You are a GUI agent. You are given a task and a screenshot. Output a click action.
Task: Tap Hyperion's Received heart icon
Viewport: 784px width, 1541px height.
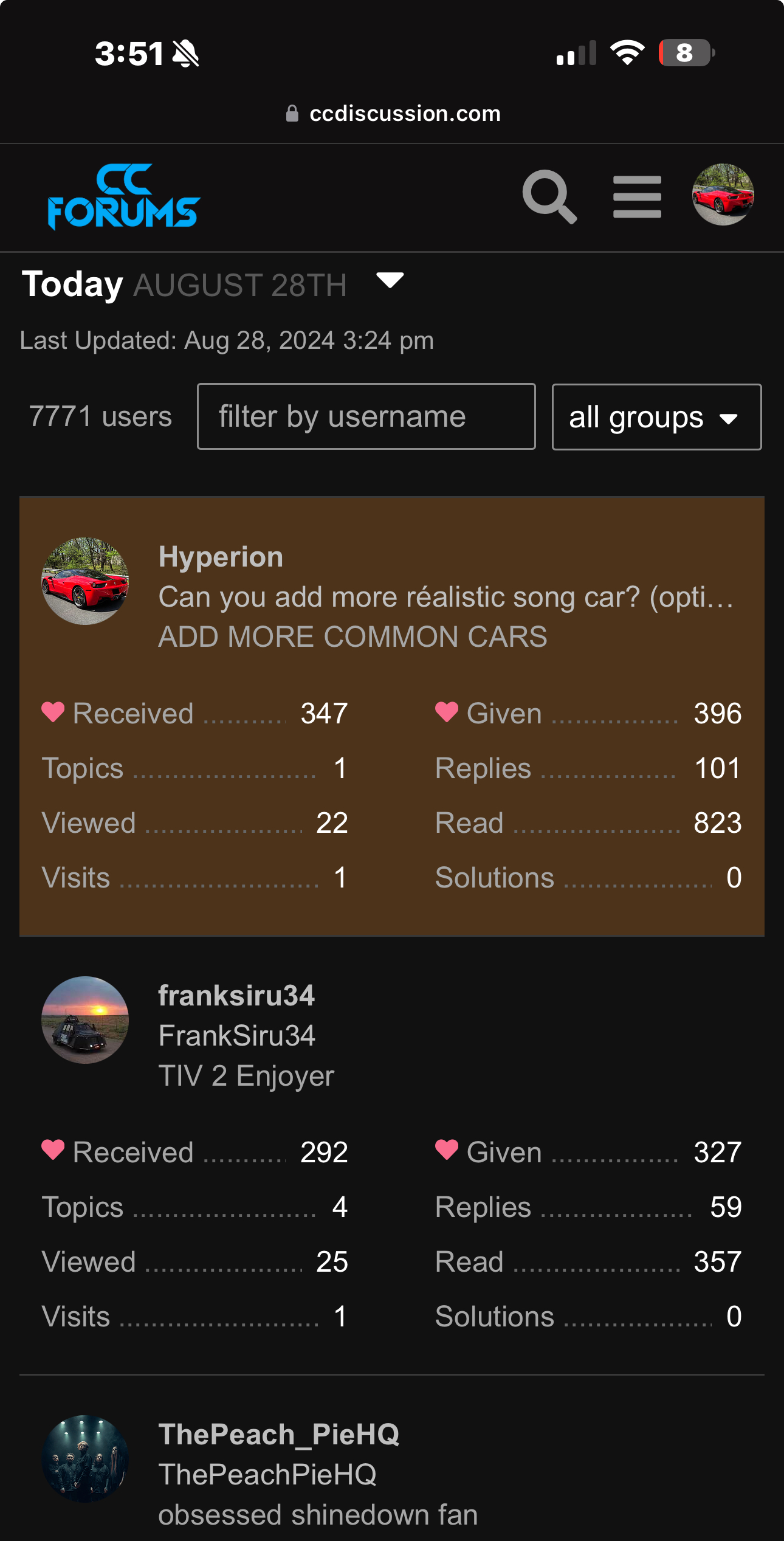pyautogui.click(x=53, y=712)
